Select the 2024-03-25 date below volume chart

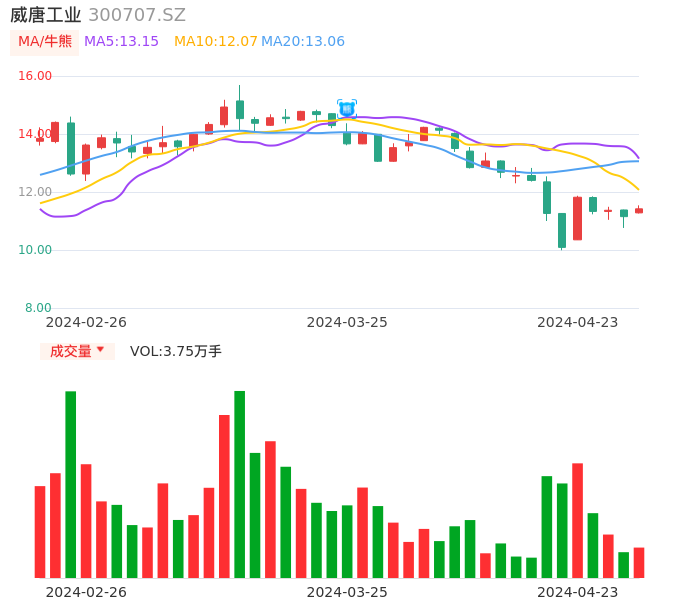pos(347,592)
